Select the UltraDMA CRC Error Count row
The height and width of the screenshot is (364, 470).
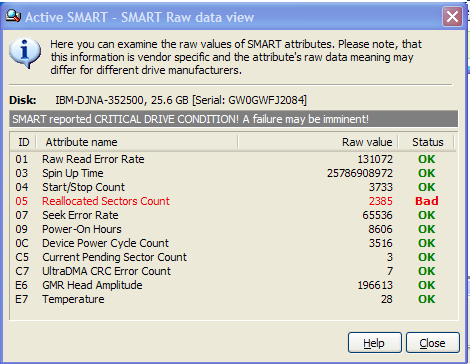click(x=233, y=271)
